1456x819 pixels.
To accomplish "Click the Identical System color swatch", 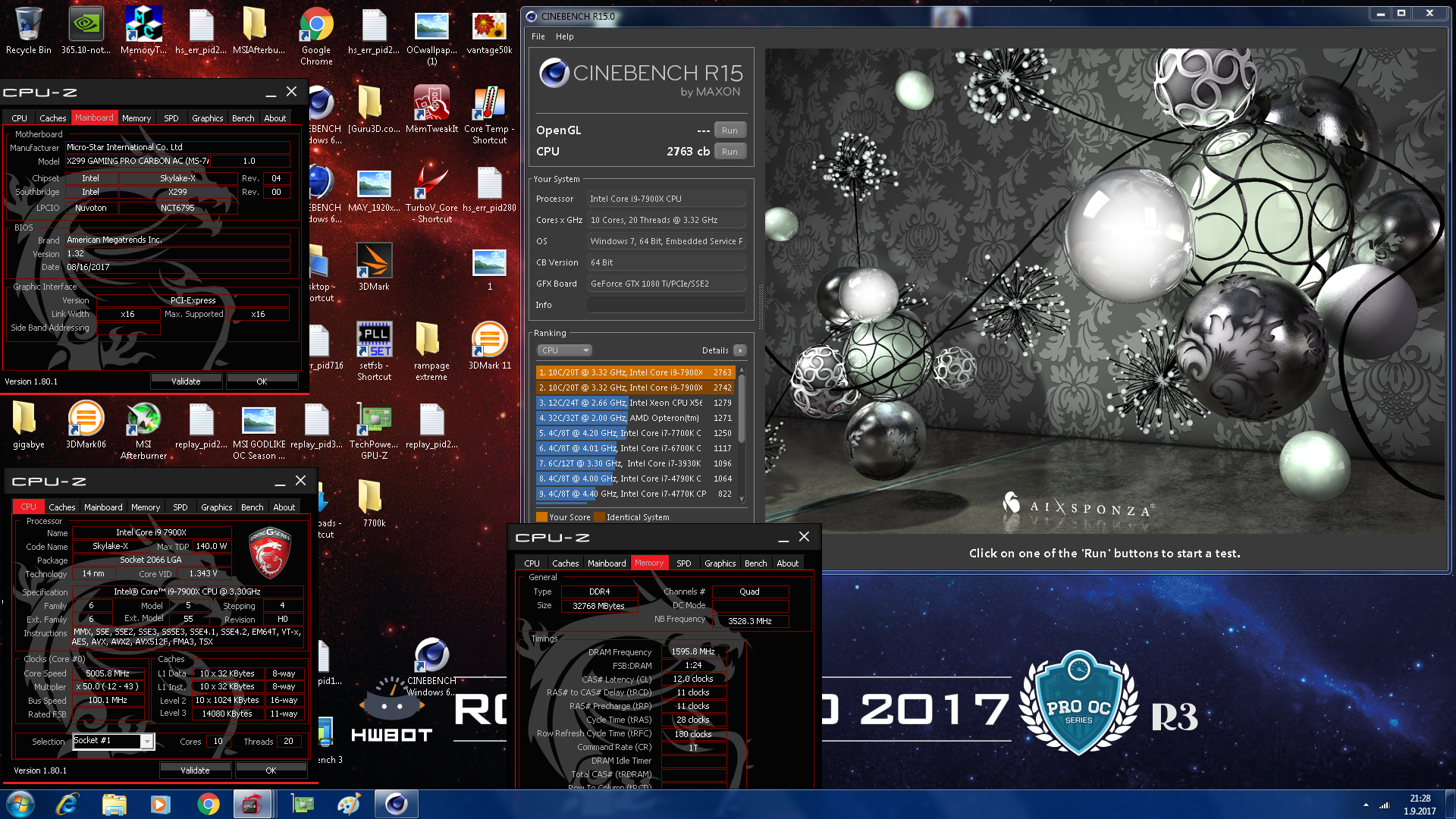I will click(x=600, y=517).
